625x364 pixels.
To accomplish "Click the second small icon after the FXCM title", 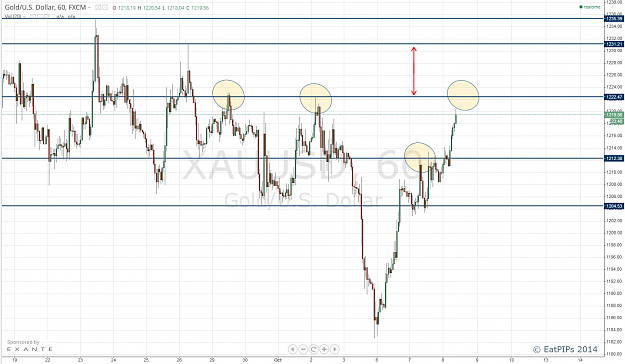I will 105,8.
